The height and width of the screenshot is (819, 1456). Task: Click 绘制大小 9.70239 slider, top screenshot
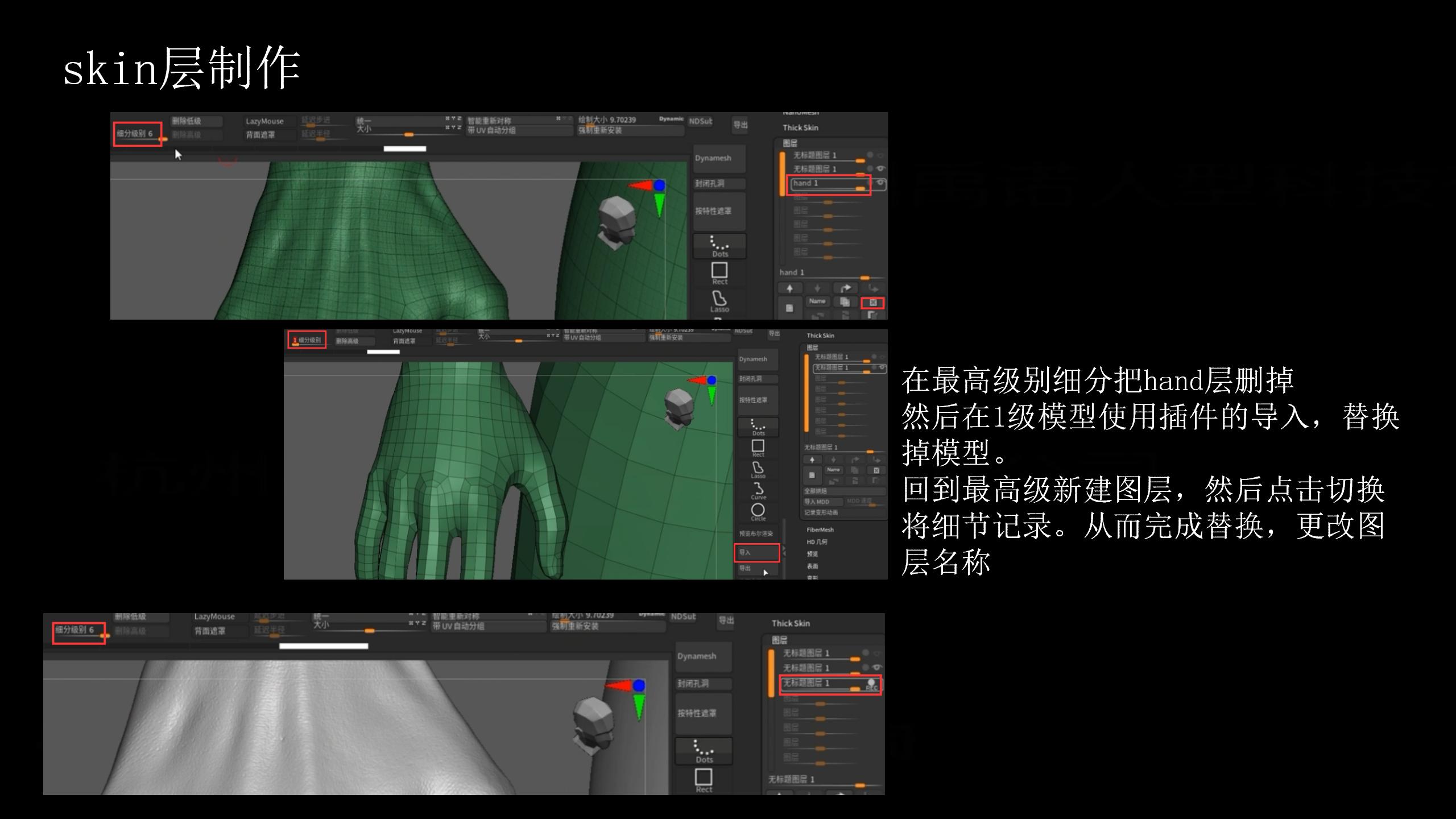[x=630, y=120]
